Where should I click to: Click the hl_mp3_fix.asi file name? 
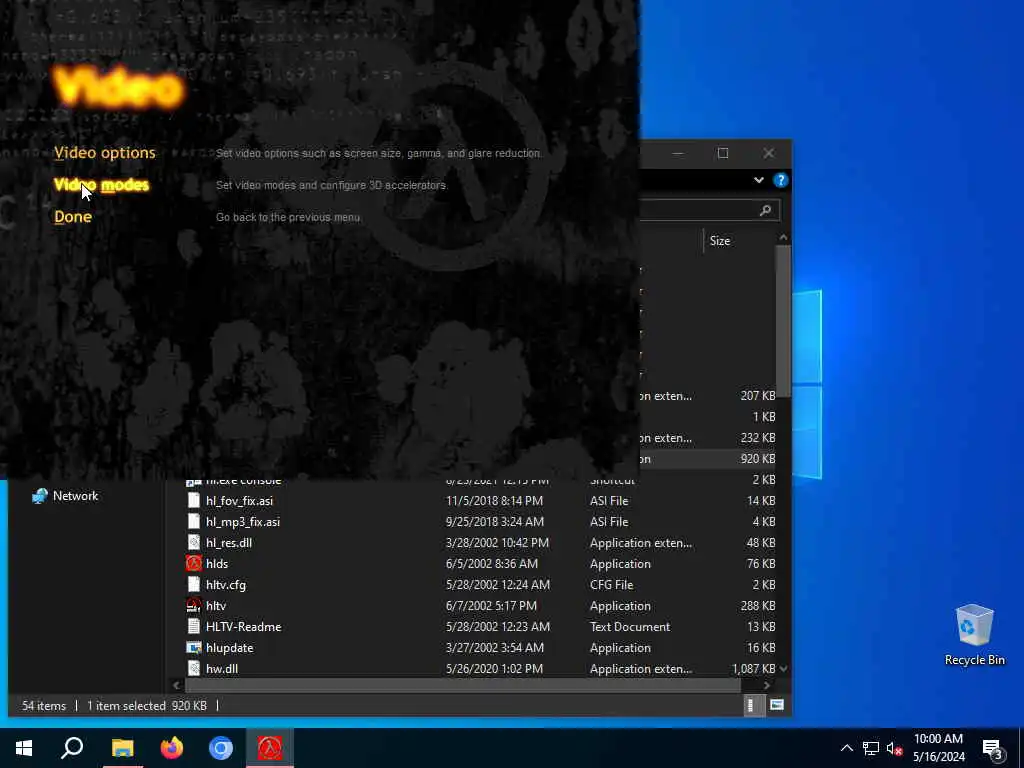click(x=243, y=522)
